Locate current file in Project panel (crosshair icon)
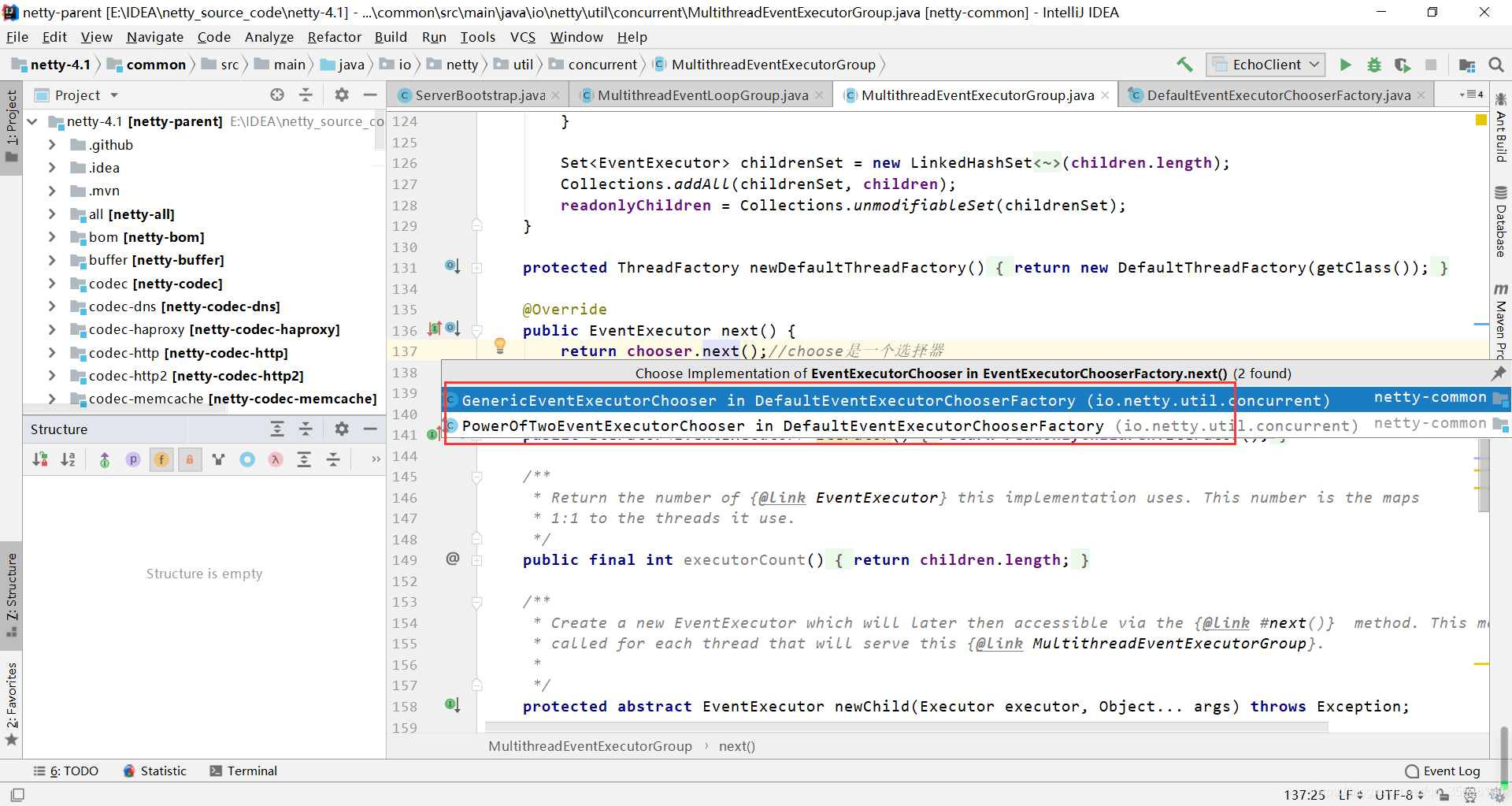 click(x=277, y=95)
